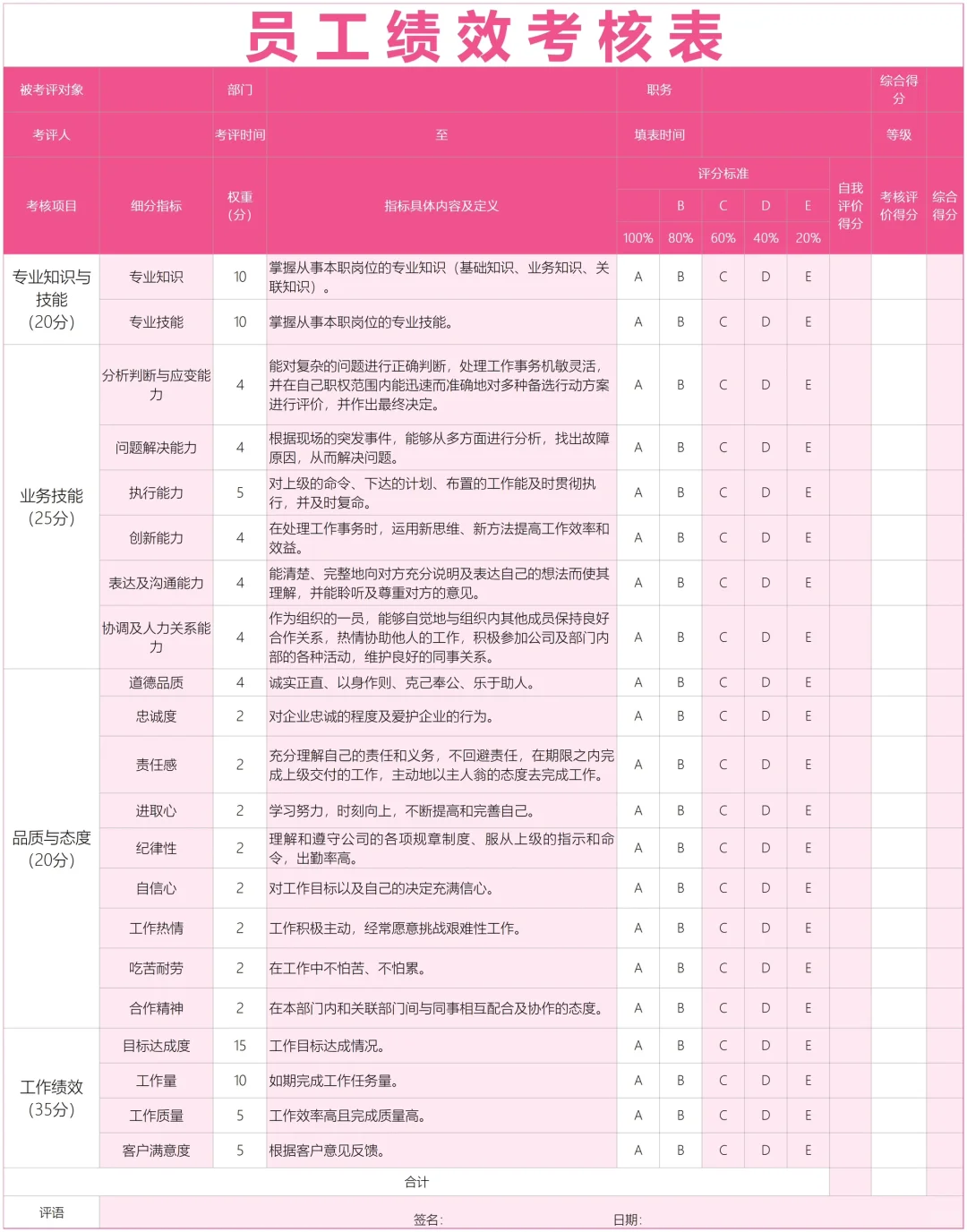Viewport: 967px width, 1232px height.
Task: Select the 60% scoring cell
Action: (723, 238)
